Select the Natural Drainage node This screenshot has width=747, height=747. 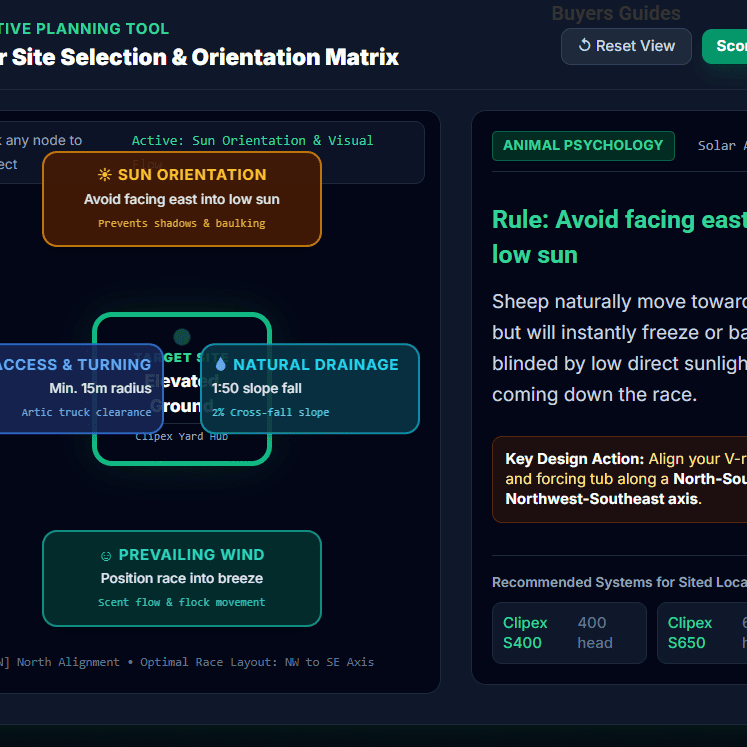pos(310,388)
